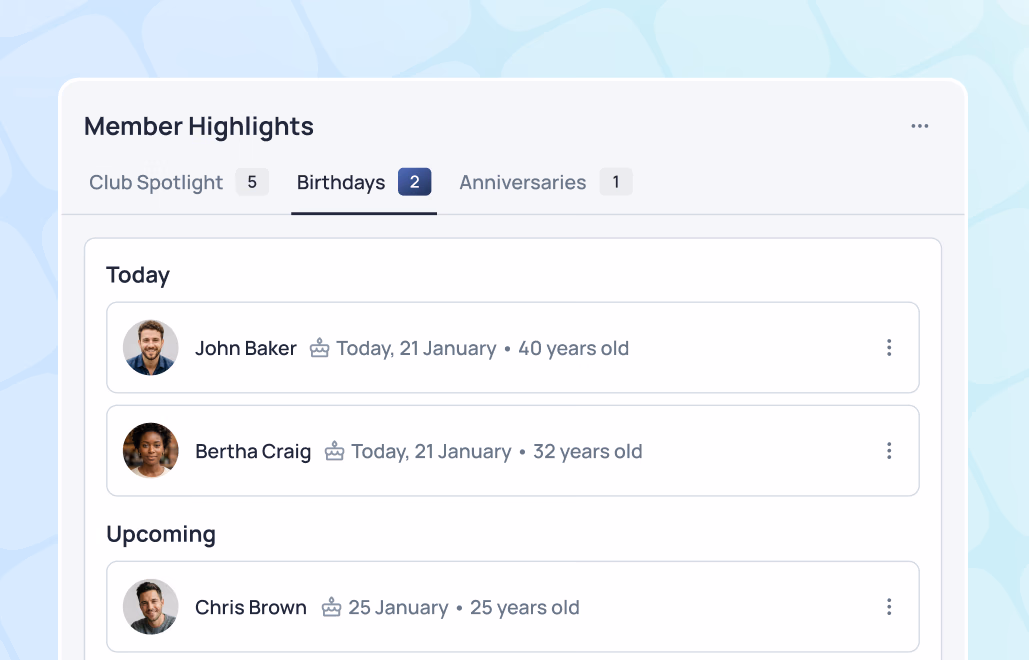This screenshot has height=660, width=1029.
Task: Click the Birthdays count badge 2
Action: (415, 182)
